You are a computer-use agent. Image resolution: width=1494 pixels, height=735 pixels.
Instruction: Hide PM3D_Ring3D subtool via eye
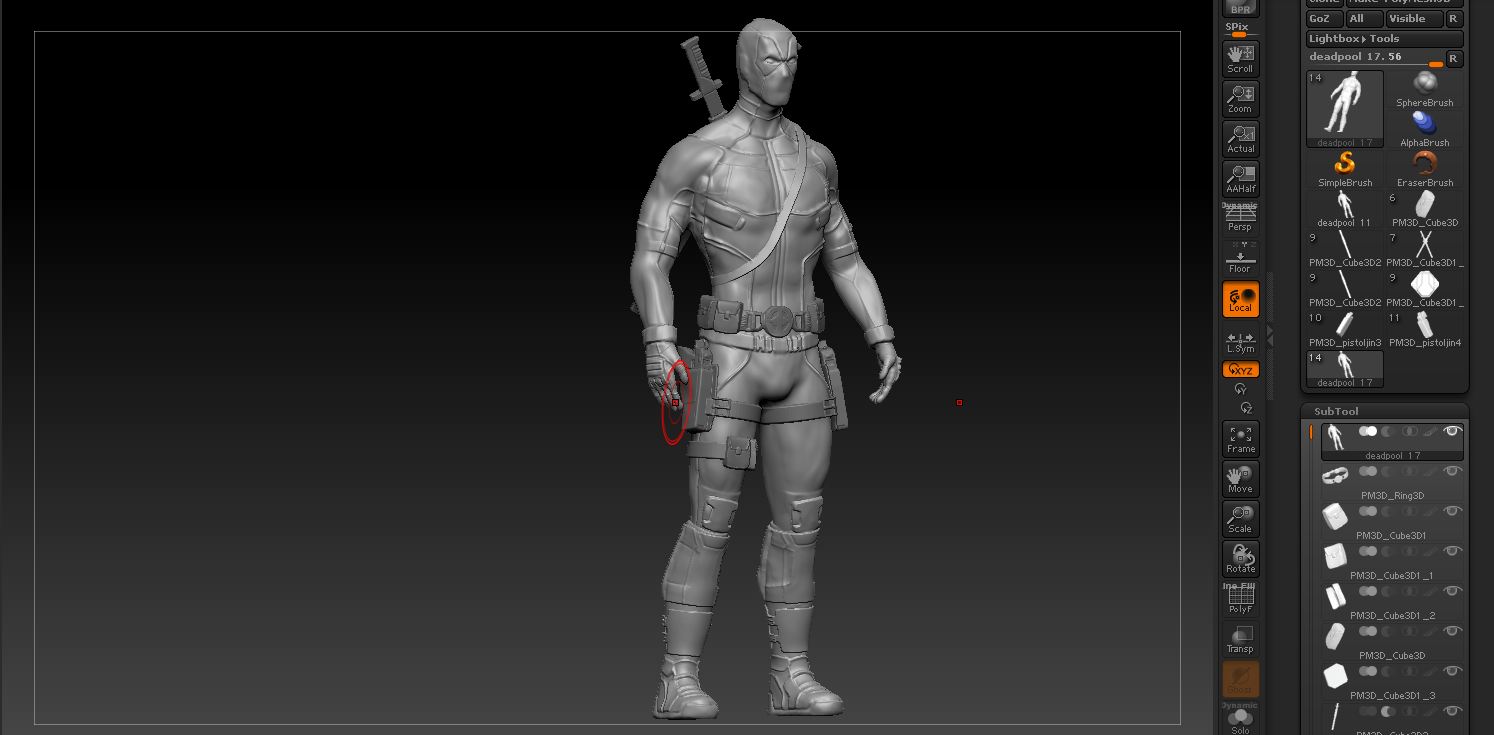[x=1452, y=471]
